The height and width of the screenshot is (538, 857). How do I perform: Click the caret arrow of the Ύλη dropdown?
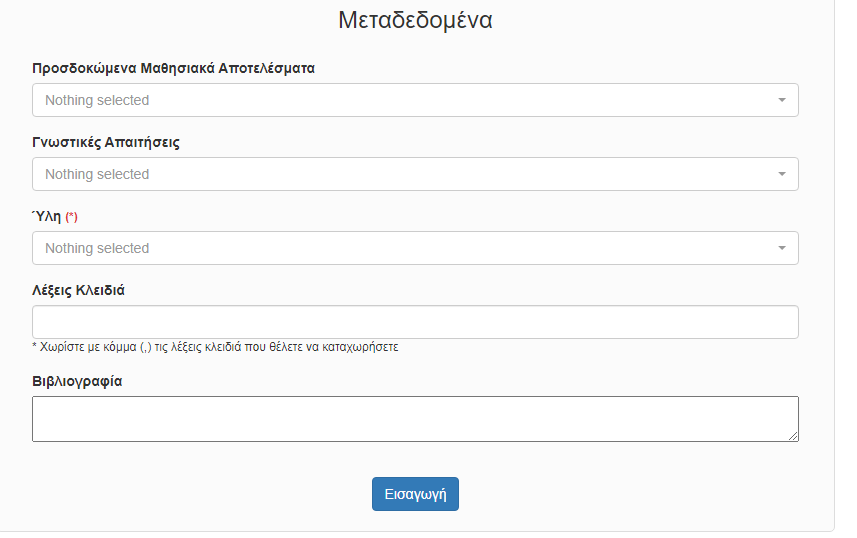coord(782,248)
